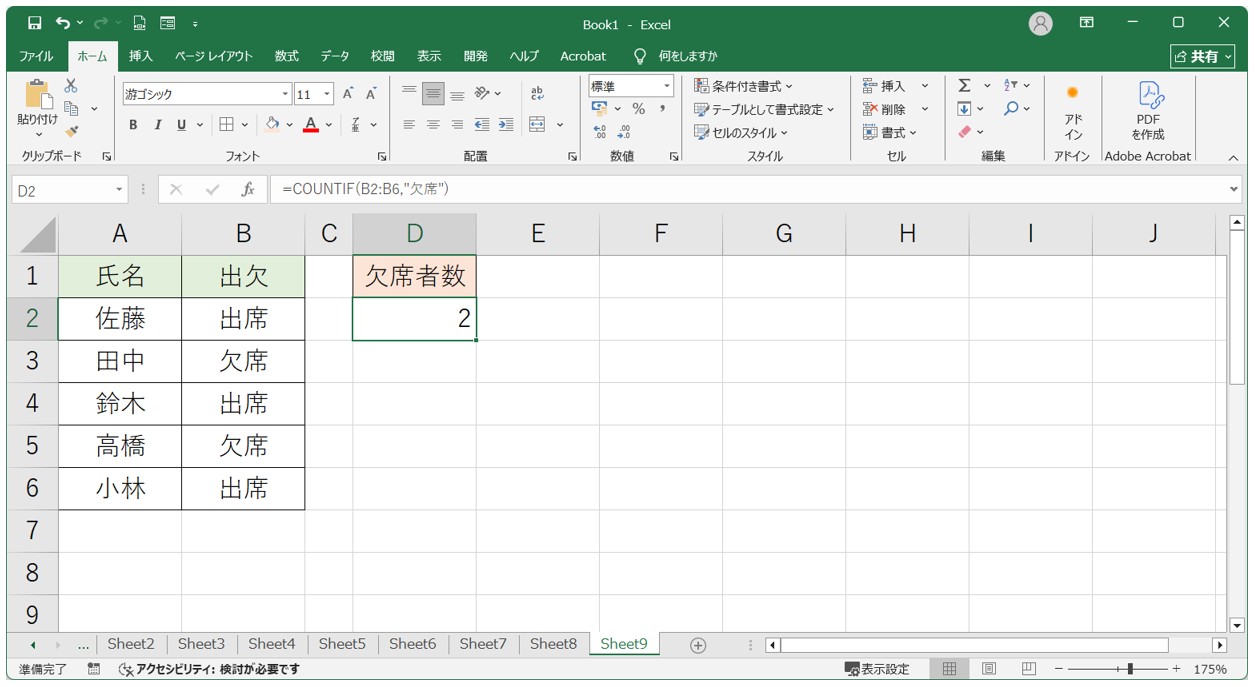Click the Orientation (angled text) icon

[482, 94]
